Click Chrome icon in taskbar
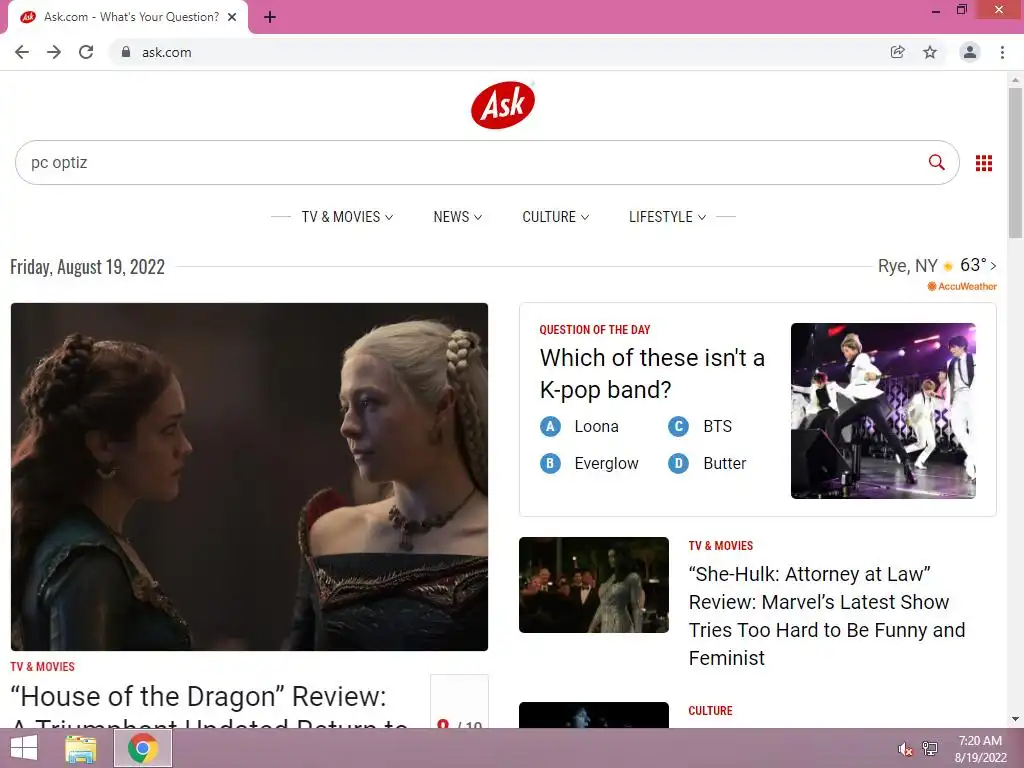This screenshot has width=1024, height=768. pos(143,748)
